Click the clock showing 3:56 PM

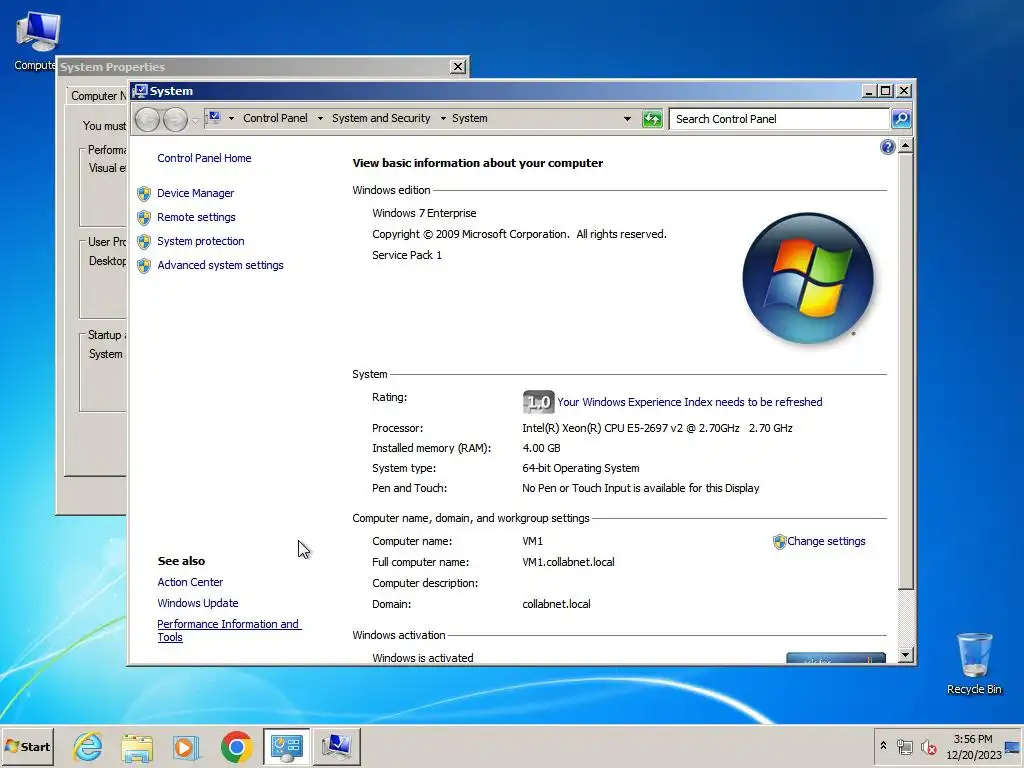point(972,739)
